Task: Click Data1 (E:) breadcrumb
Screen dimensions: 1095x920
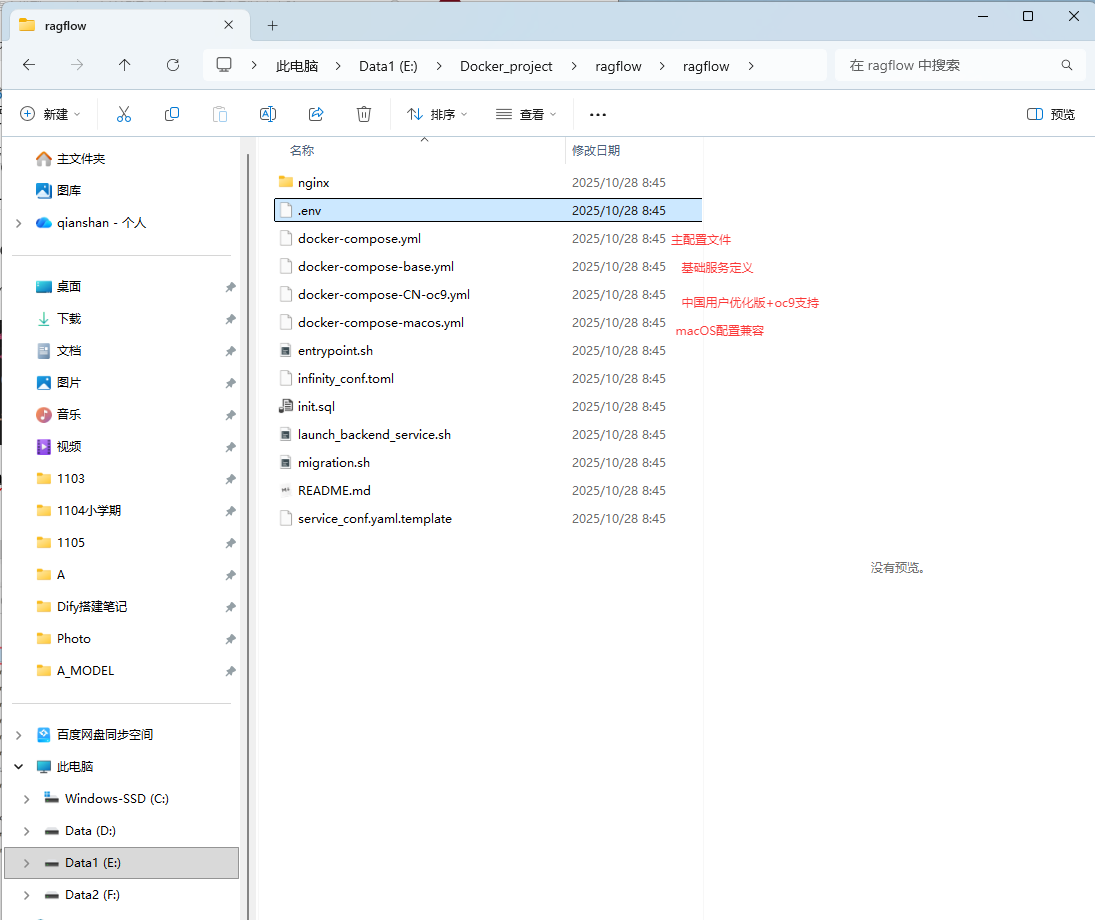Action: tap(388, 66)
